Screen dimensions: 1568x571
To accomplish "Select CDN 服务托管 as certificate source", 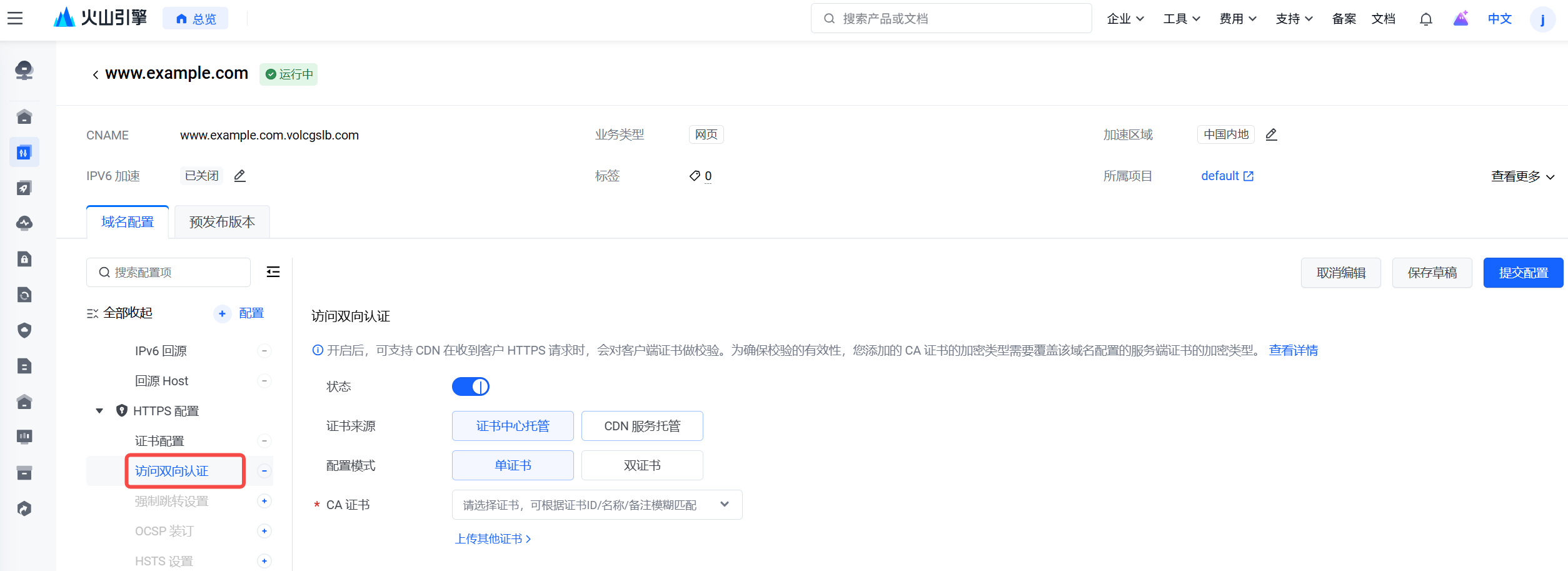I will tap(641, 426).
